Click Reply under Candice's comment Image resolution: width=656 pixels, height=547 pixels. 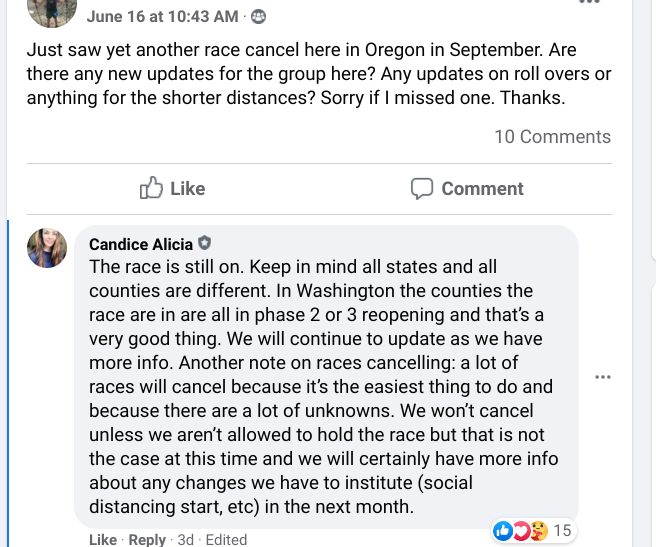tap(147, 539)
